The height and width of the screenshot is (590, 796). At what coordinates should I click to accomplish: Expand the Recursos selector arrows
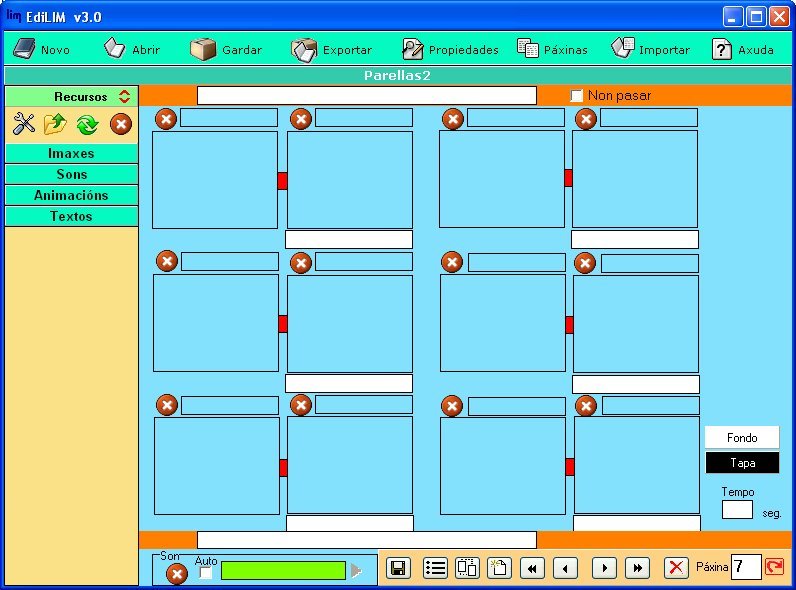[124, 97]
